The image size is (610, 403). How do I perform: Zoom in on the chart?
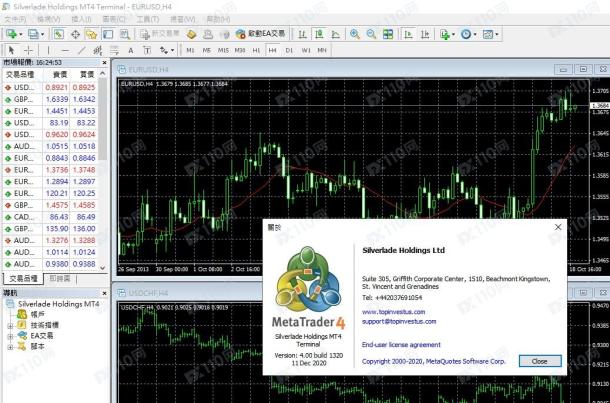tap(354, 34)
